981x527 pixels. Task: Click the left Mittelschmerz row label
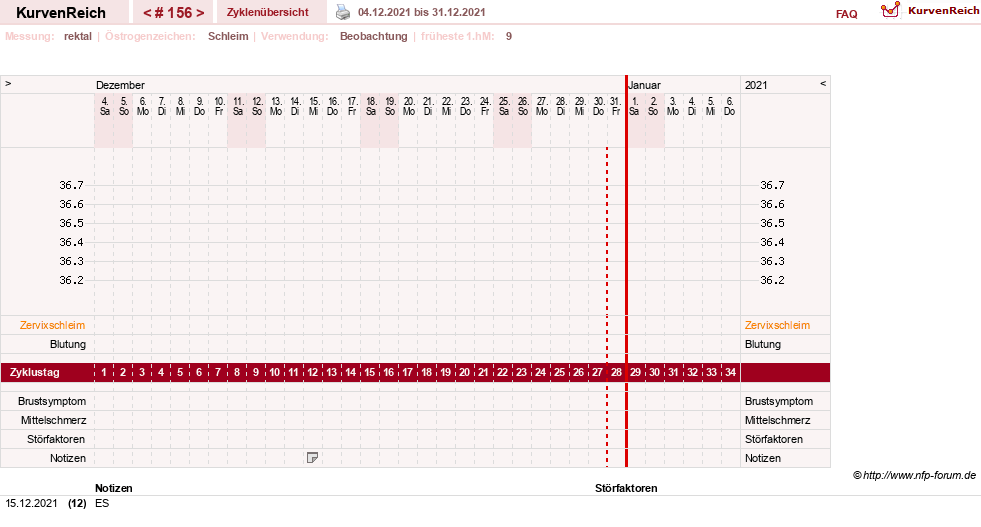tap(53, 420)
